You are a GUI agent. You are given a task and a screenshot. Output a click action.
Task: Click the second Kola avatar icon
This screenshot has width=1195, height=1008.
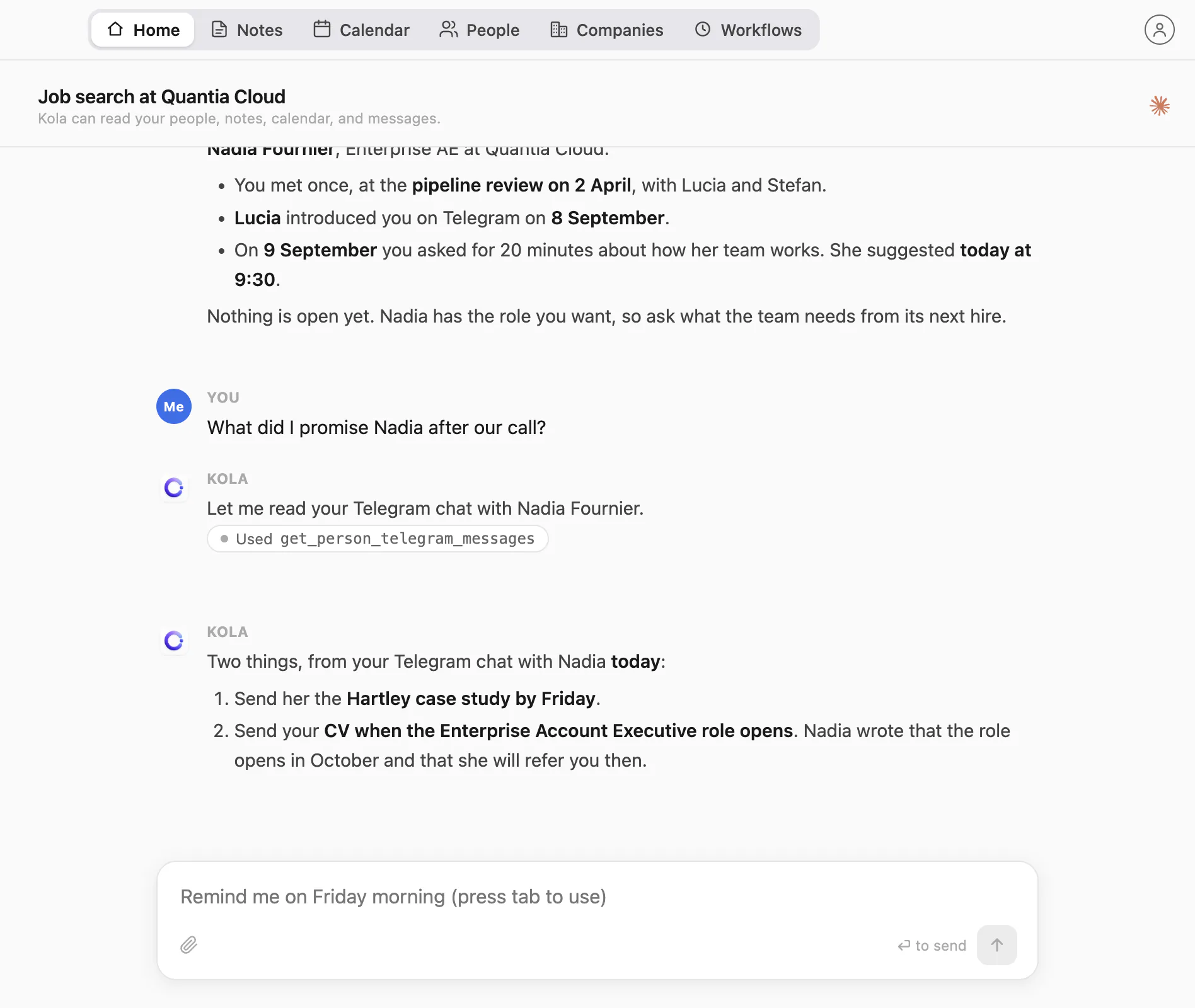coord(174,641)
